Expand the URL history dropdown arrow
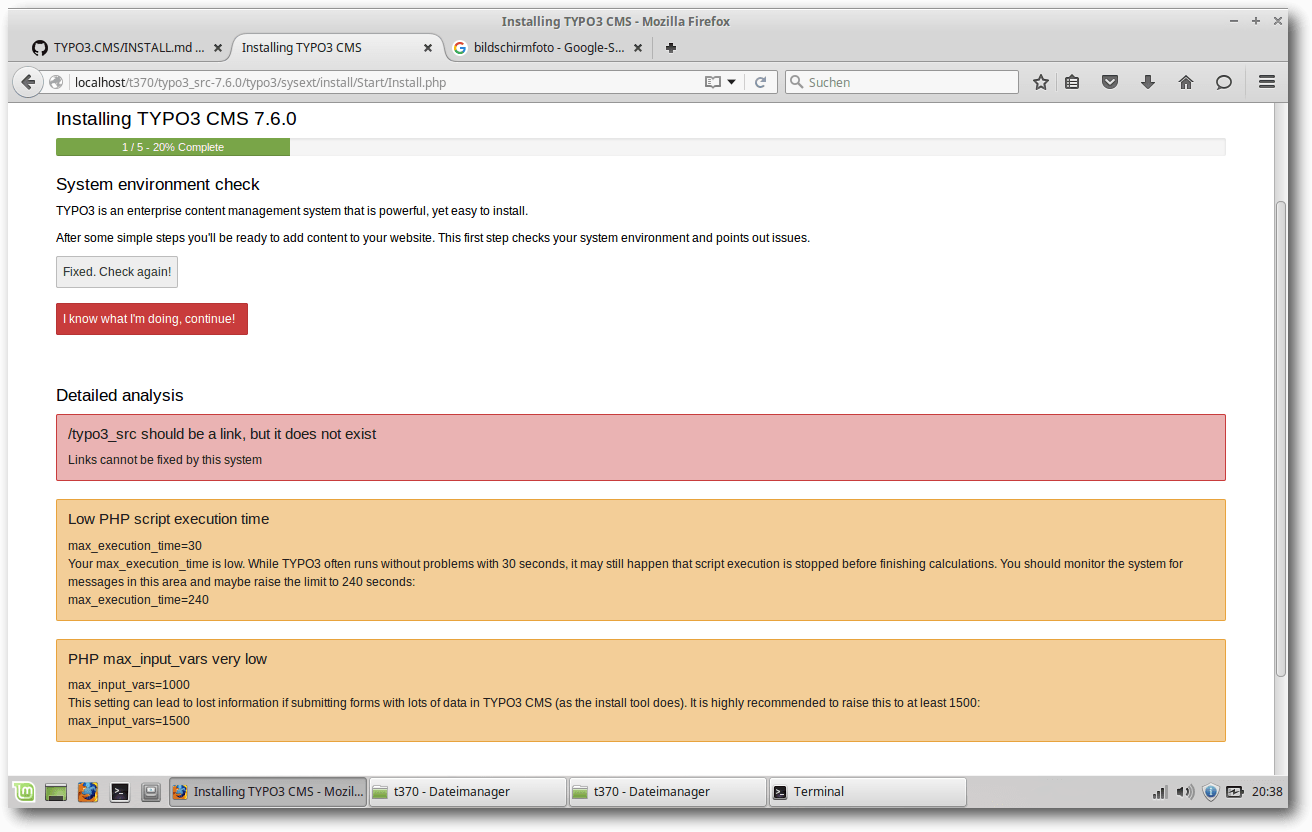This screenshot has width=1312, height=832. [x=731, y=83]
